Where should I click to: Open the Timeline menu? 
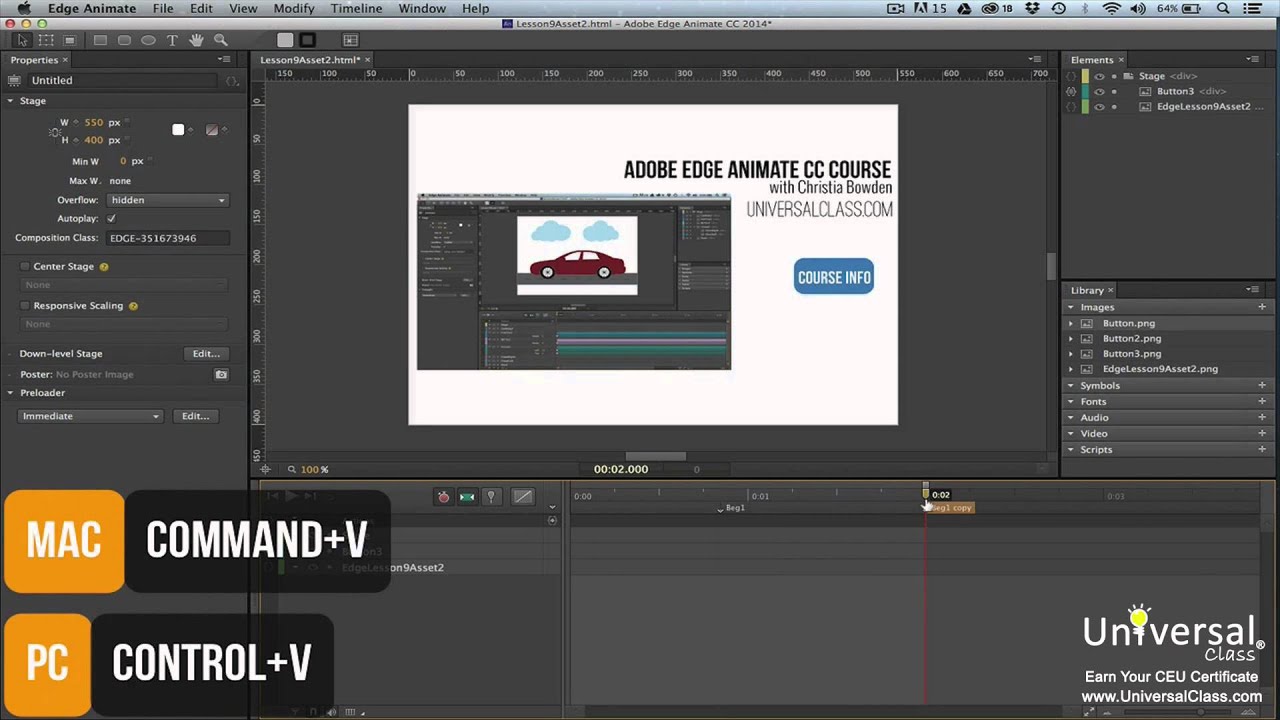(x=356, y=8)
